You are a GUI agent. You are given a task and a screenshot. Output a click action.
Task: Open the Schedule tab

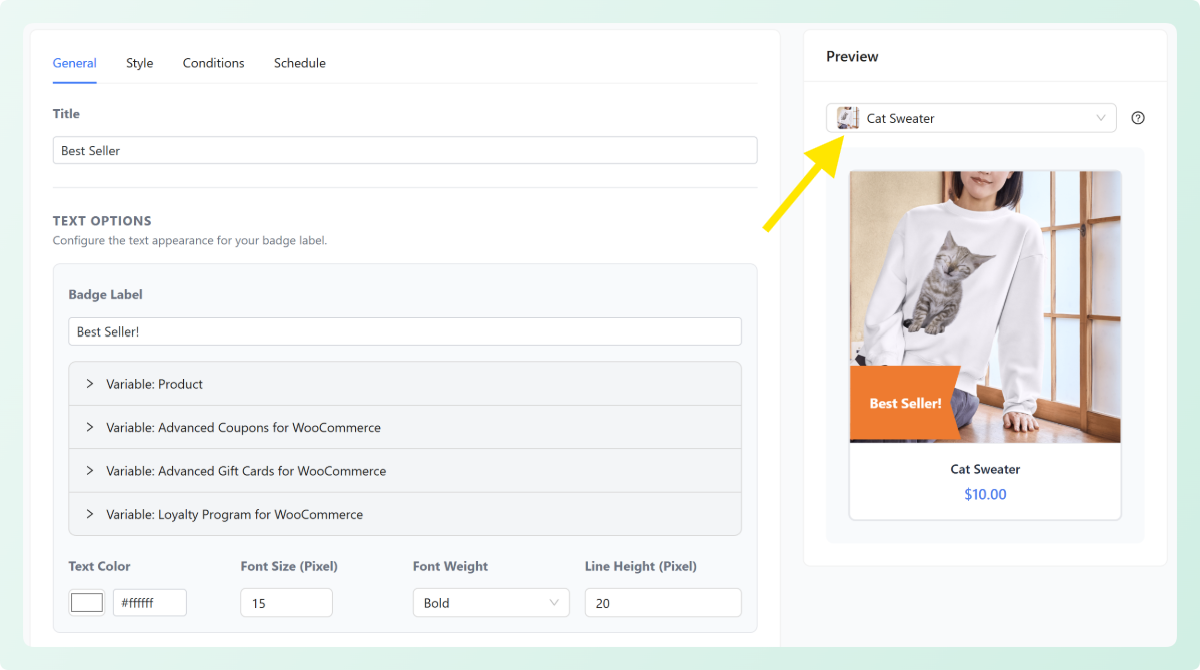(300, 63)
